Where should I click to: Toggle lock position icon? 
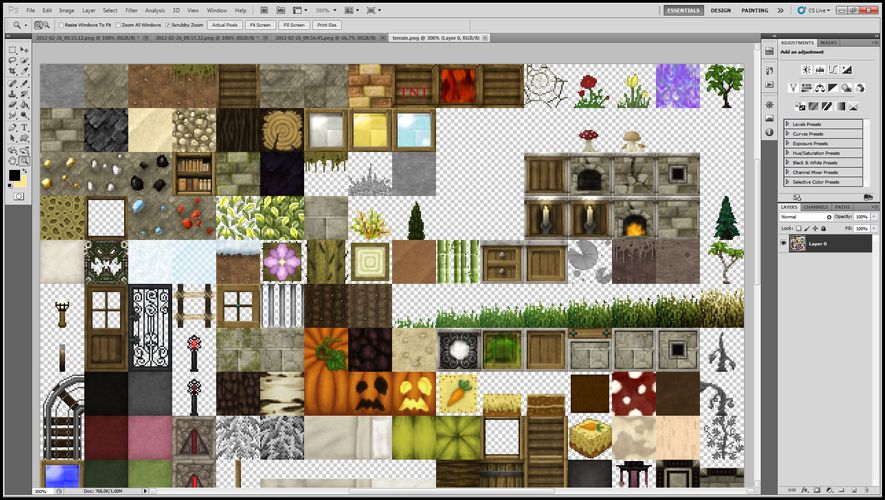(816, 229)
